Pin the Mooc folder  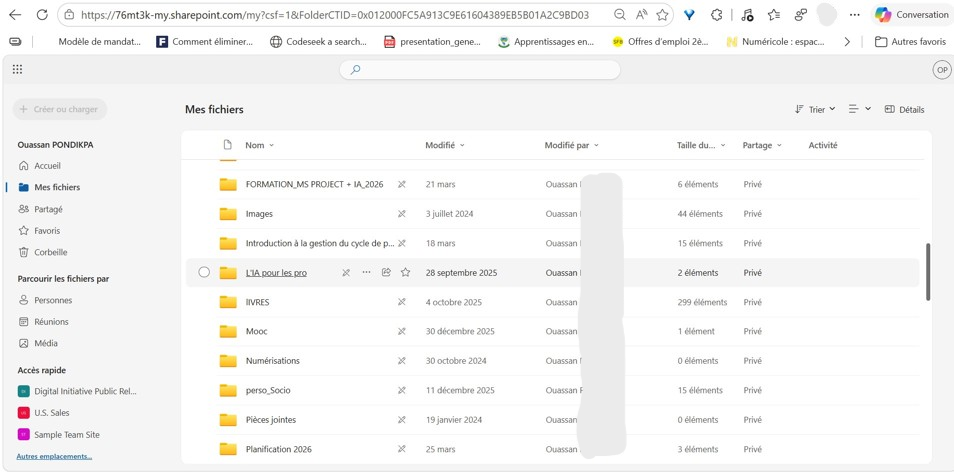tap(402, 331)
